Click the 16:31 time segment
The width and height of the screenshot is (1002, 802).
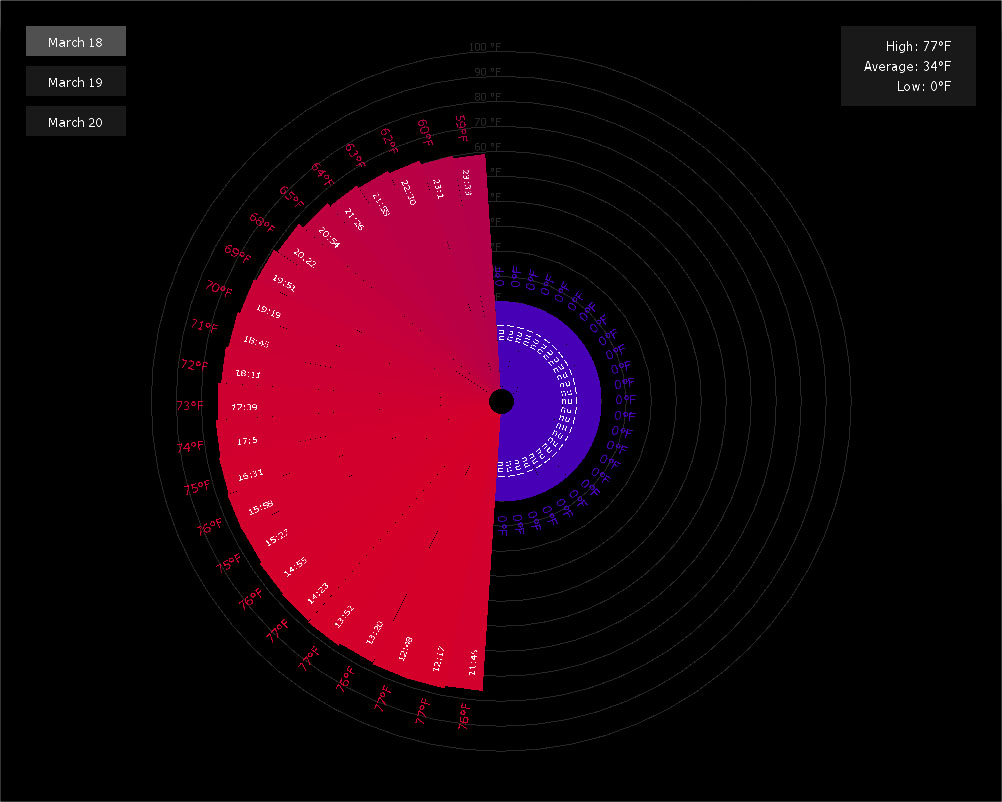tap(251, 474)
